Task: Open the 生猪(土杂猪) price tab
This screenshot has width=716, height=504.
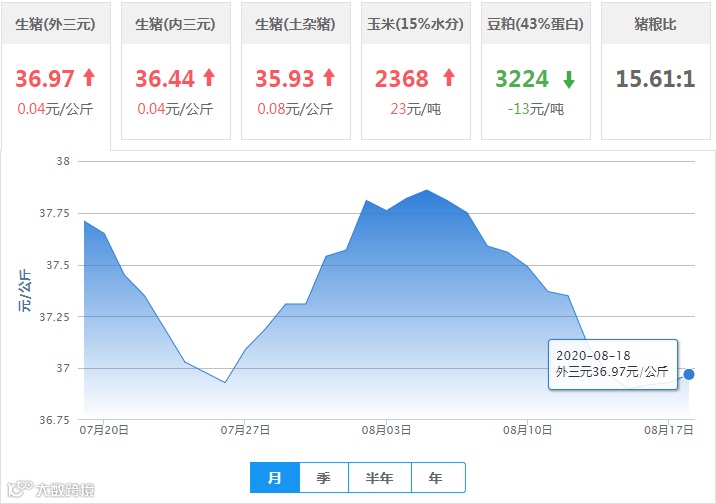Action: coord(295,71)
